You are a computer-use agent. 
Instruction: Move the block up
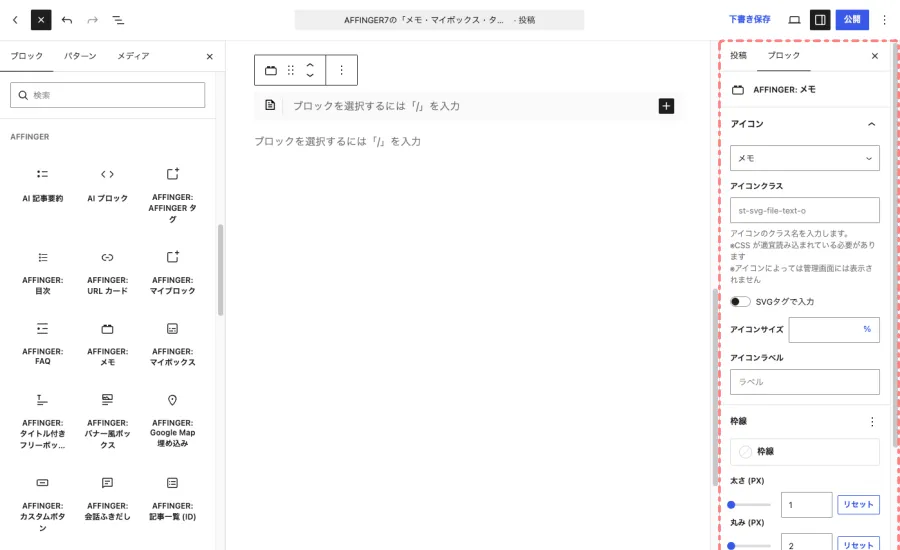coord(310,65)
